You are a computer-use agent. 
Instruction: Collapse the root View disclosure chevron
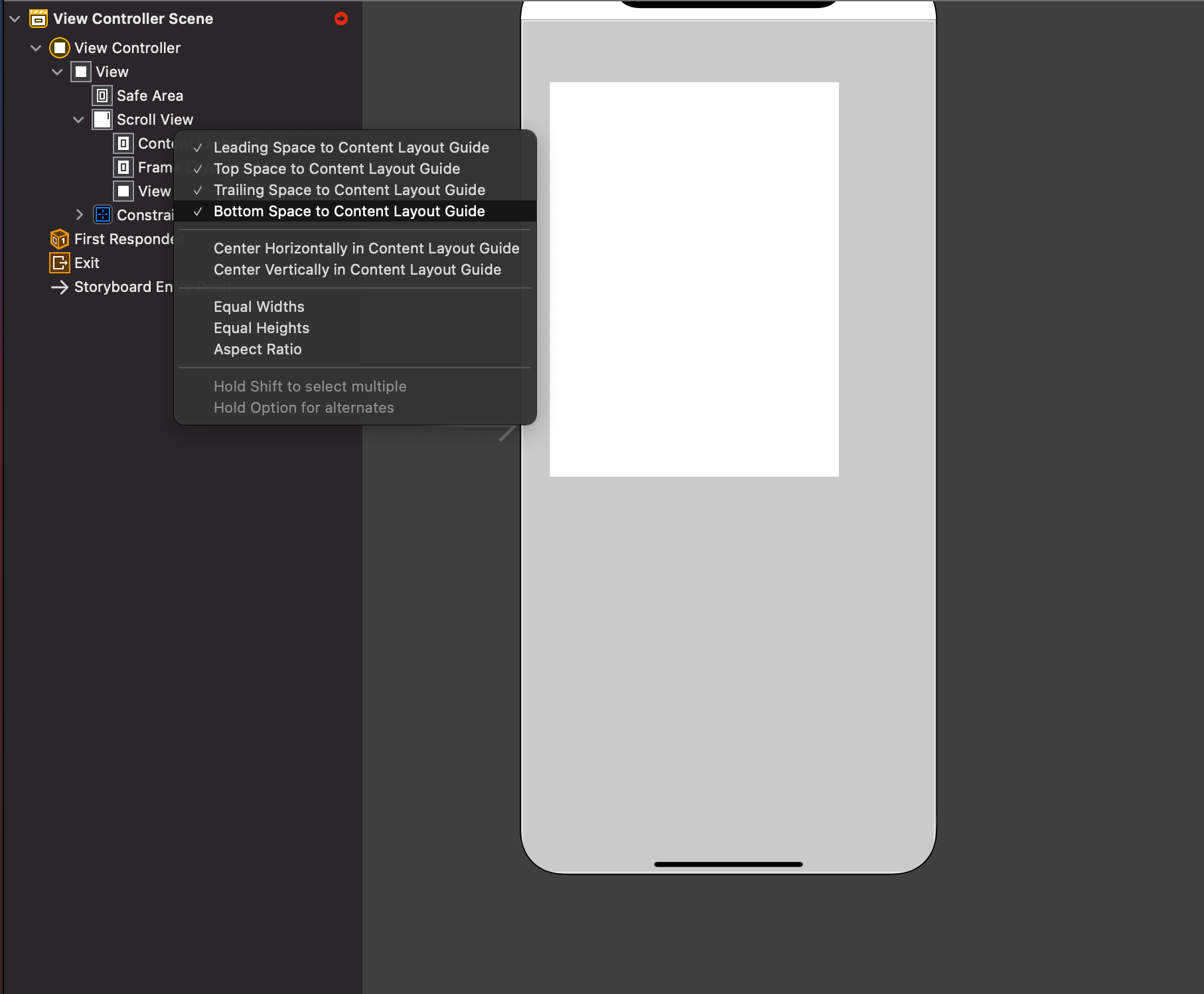pos(57,72)
